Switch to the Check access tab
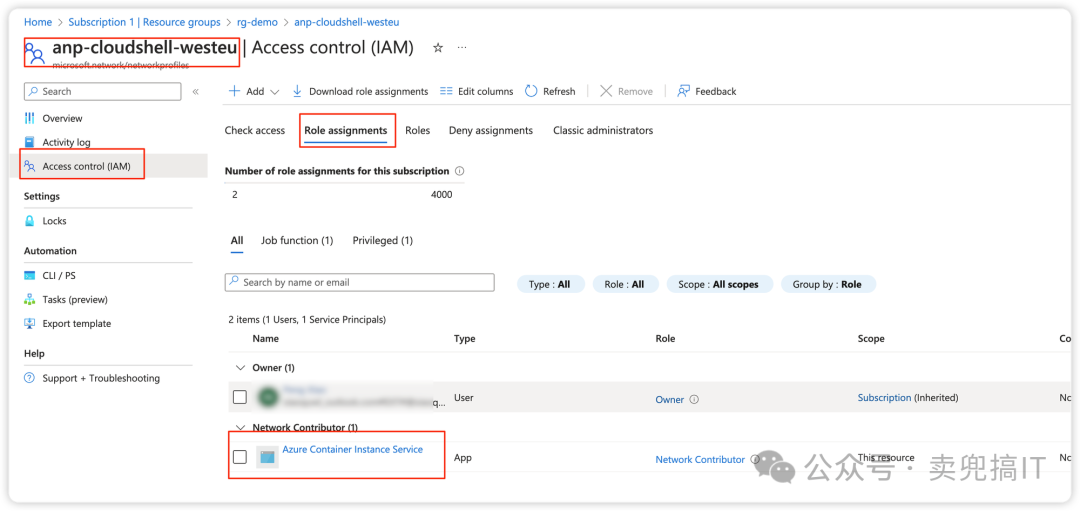The image size is (1080, 511). coord(255,130)
